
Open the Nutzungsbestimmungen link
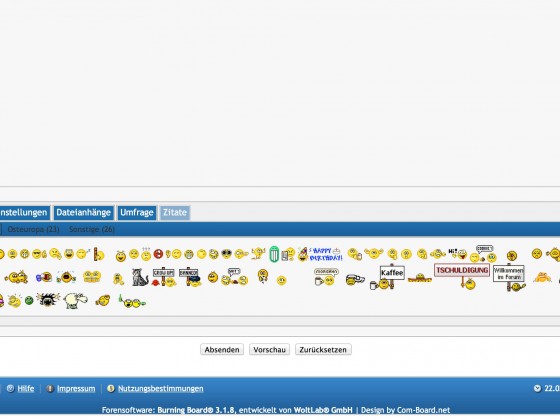[x=161, y=389]
